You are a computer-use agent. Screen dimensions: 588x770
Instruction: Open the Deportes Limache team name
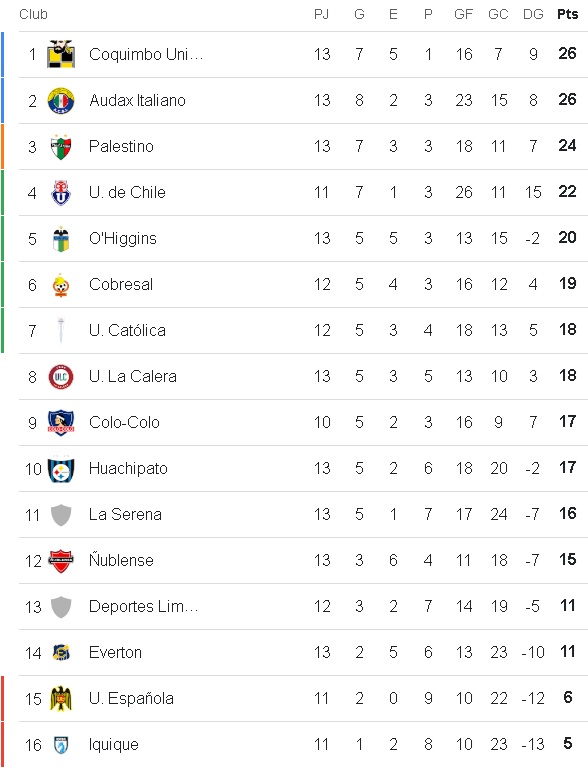coord(143,606)
